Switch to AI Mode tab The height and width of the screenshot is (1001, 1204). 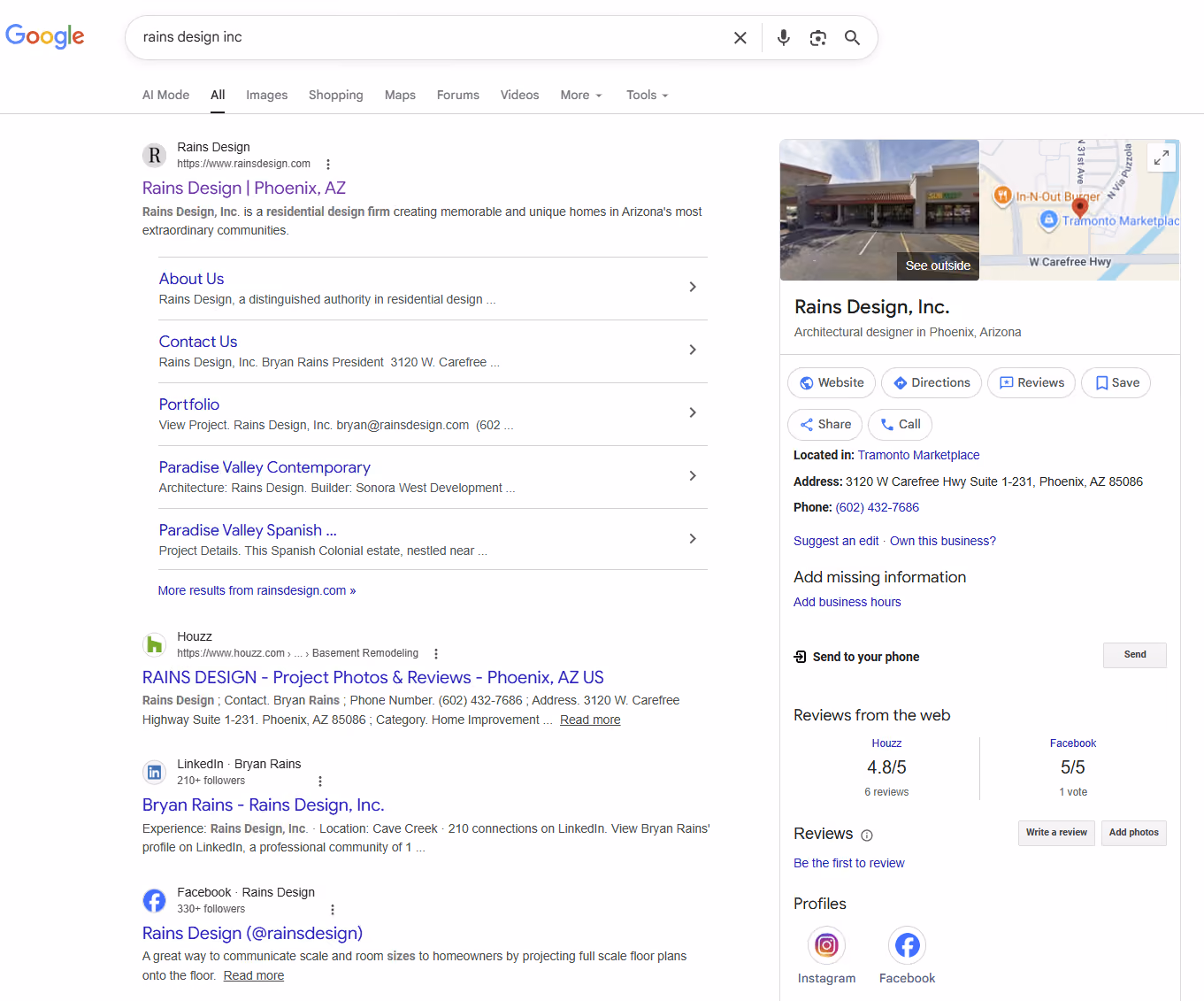[166, 95]
